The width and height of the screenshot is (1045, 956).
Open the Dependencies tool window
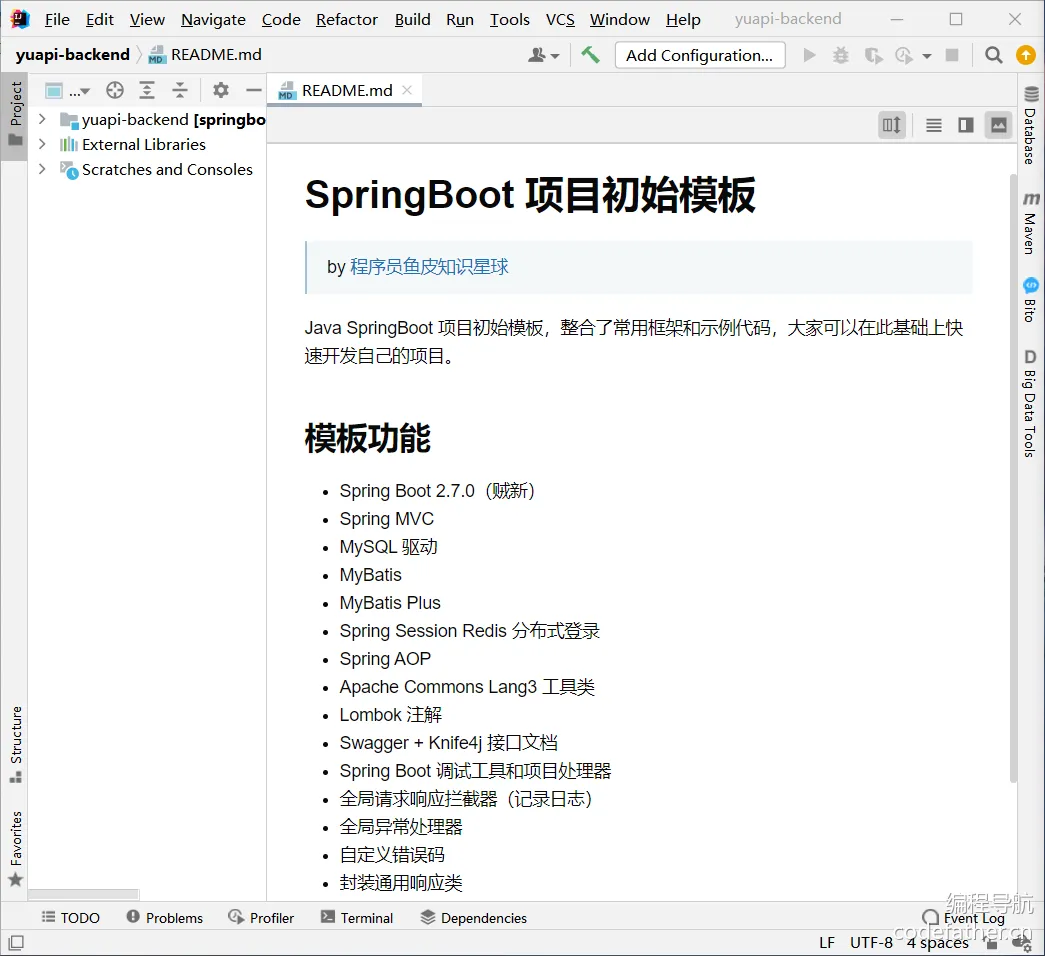point(473,917)
